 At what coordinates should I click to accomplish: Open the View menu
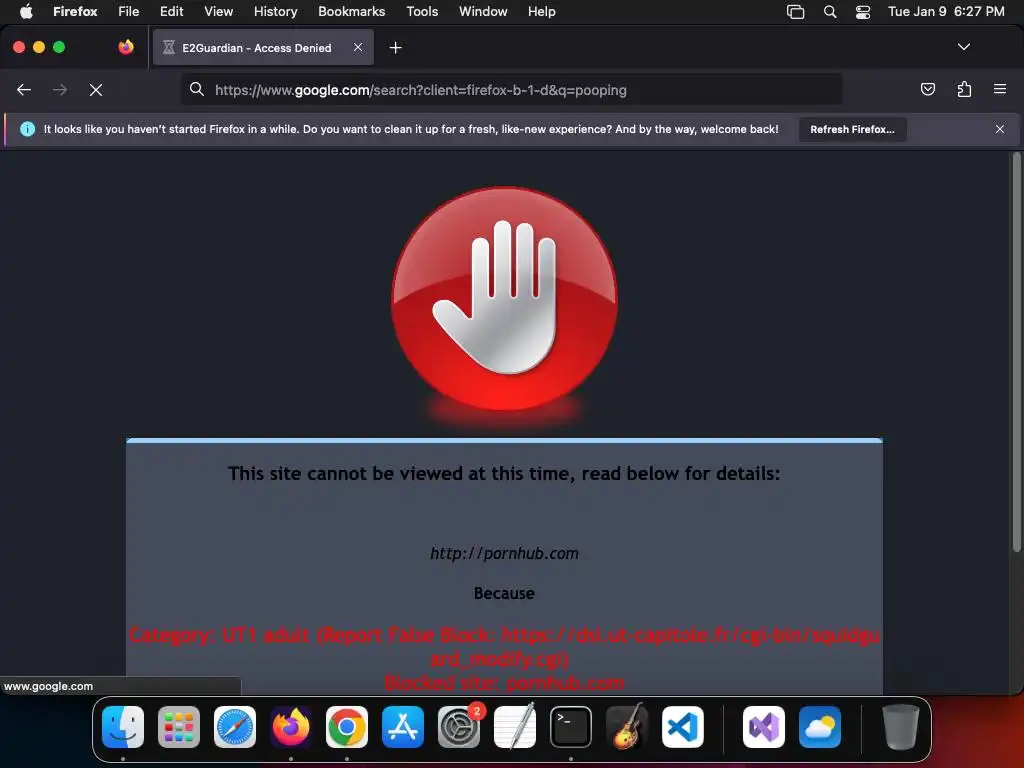click(218, 11)
